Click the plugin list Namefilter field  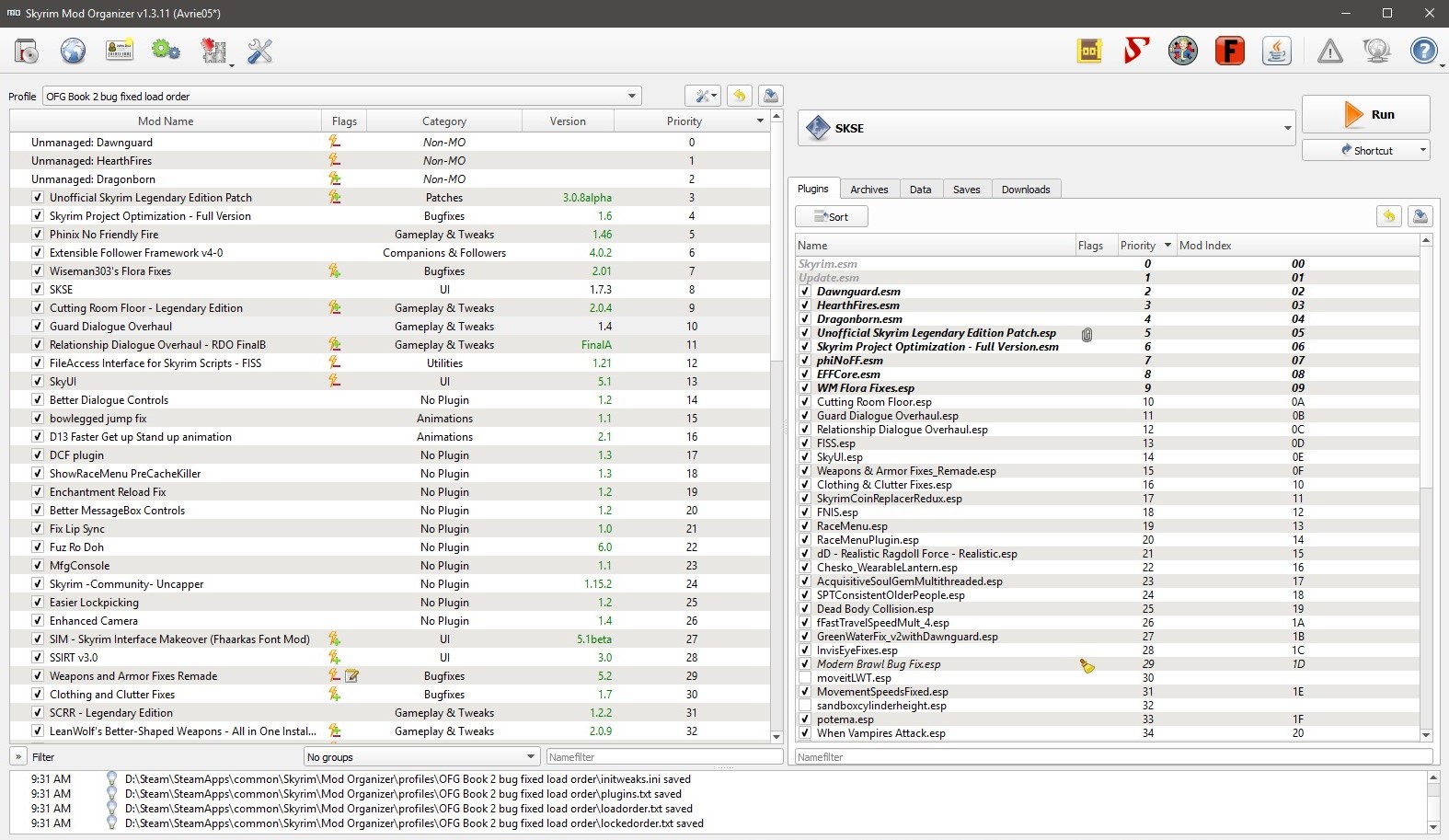coord(1114,757)
